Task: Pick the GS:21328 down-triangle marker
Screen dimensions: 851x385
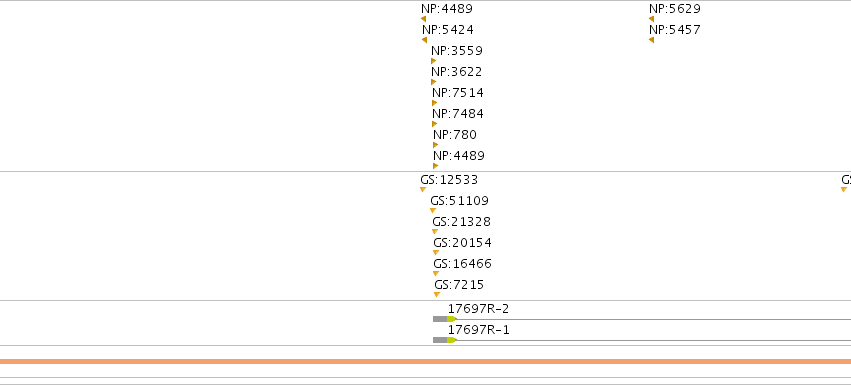Action: (x=435, y=232)
